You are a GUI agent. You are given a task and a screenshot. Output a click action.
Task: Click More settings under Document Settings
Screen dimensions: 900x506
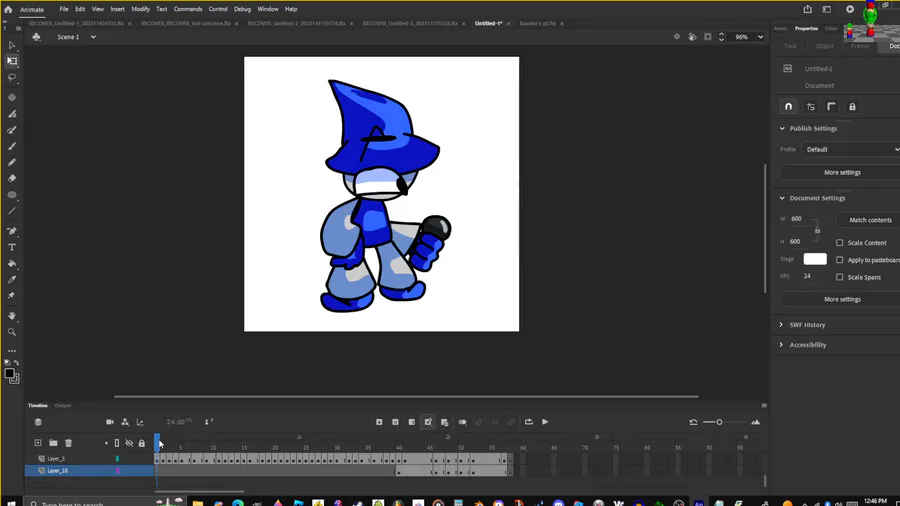coord(842,299)
